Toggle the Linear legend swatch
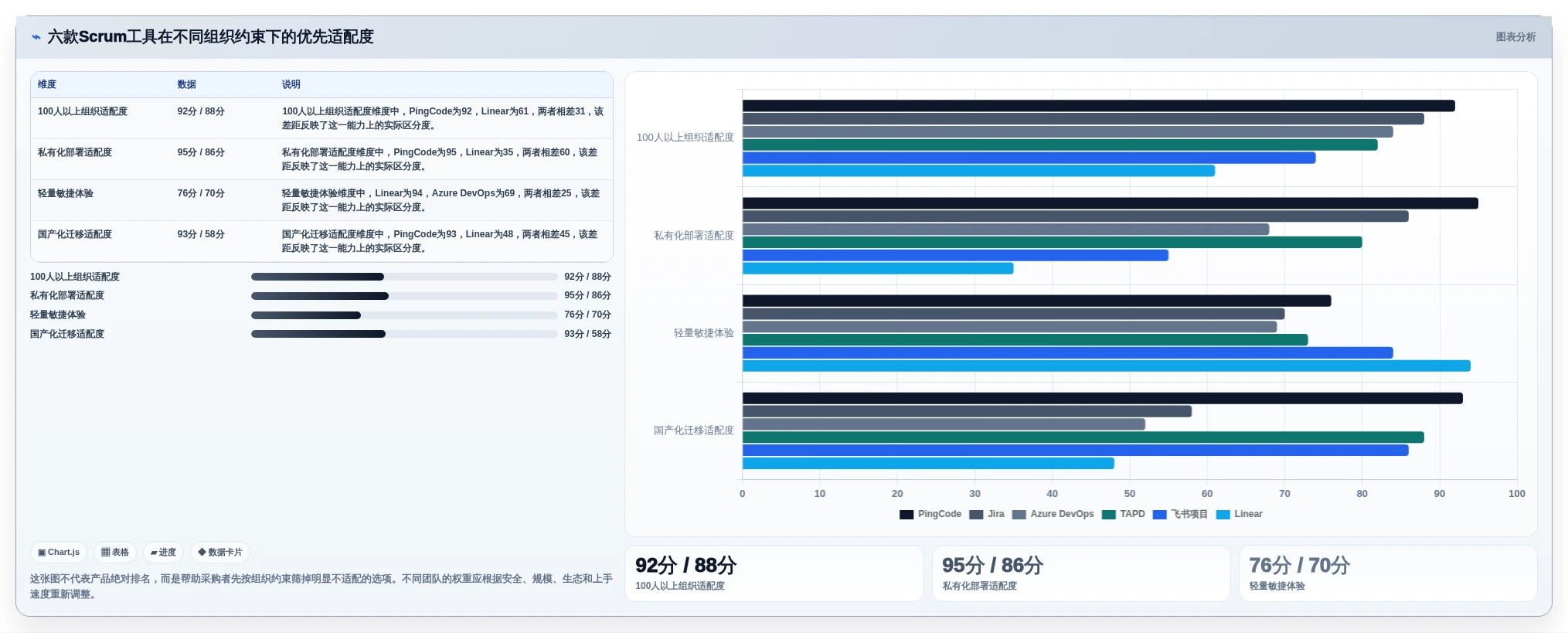This screenshot has width=1568, height=633. tap(1223, 515)
